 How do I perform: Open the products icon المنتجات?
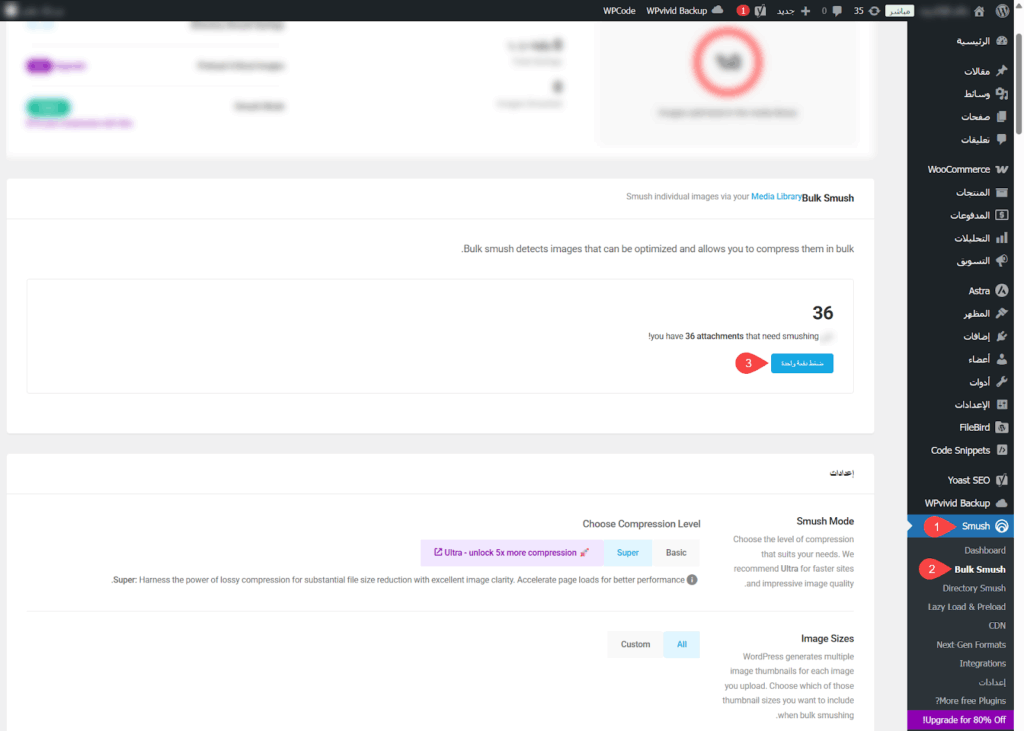pyautogui.click(x=1002, y=192)
